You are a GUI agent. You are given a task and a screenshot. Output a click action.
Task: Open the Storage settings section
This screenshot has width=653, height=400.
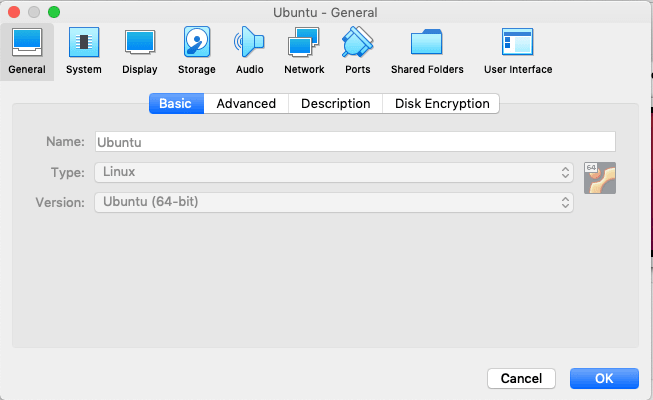click(x=197, y=51)
